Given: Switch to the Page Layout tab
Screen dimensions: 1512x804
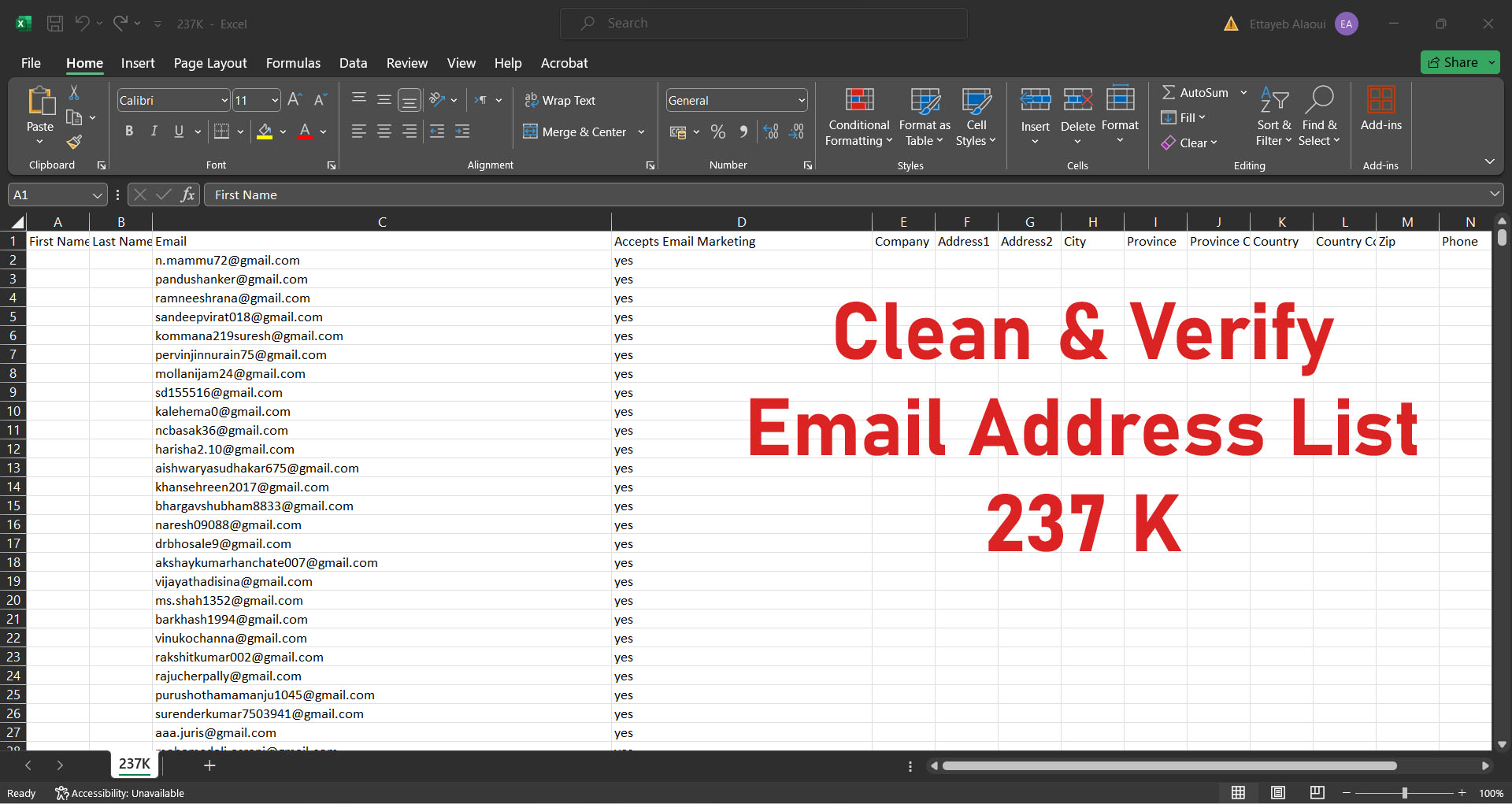Looking at the screenshot, I should point(210,63).
